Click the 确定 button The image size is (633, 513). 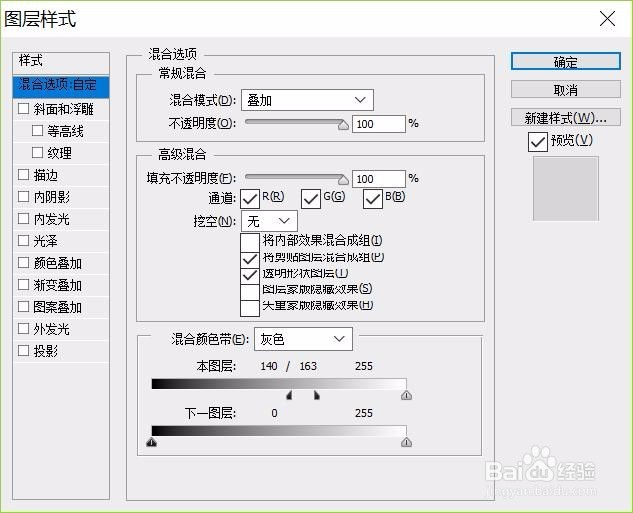(x=566, y=62)
